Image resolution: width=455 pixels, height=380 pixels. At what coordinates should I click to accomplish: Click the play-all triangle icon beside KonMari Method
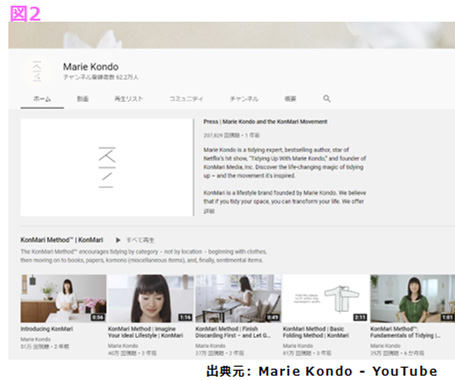pyautogui.click(x=118, y=240)
